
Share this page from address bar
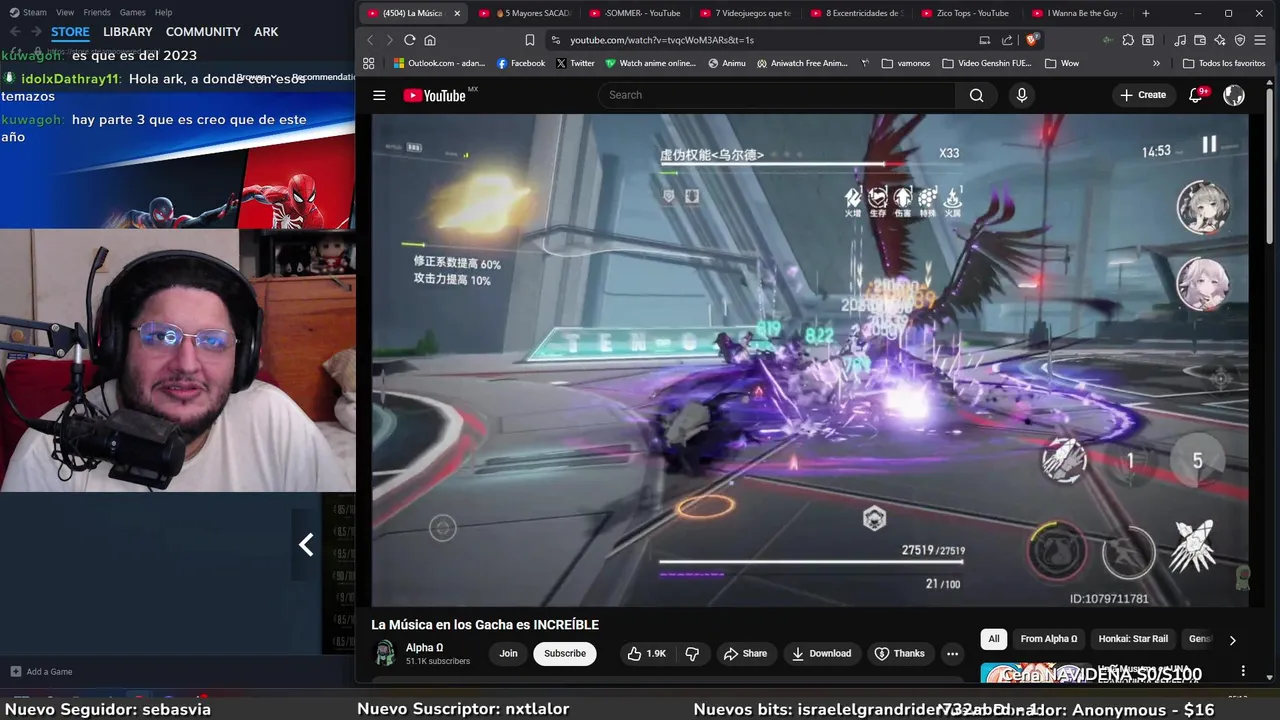point(1007,40)
